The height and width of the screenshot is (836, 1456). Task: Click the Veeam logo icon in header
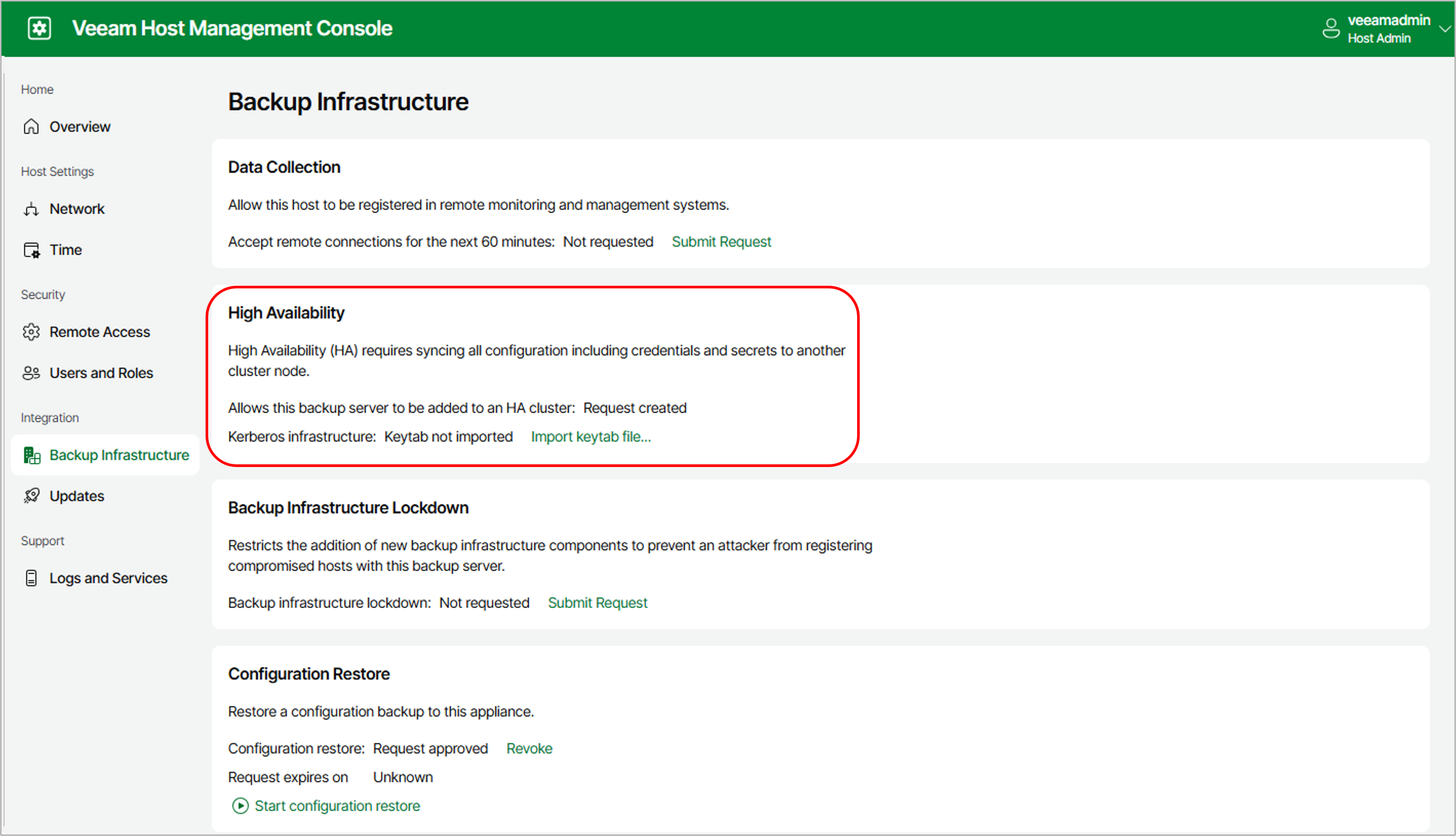(39, 28)
